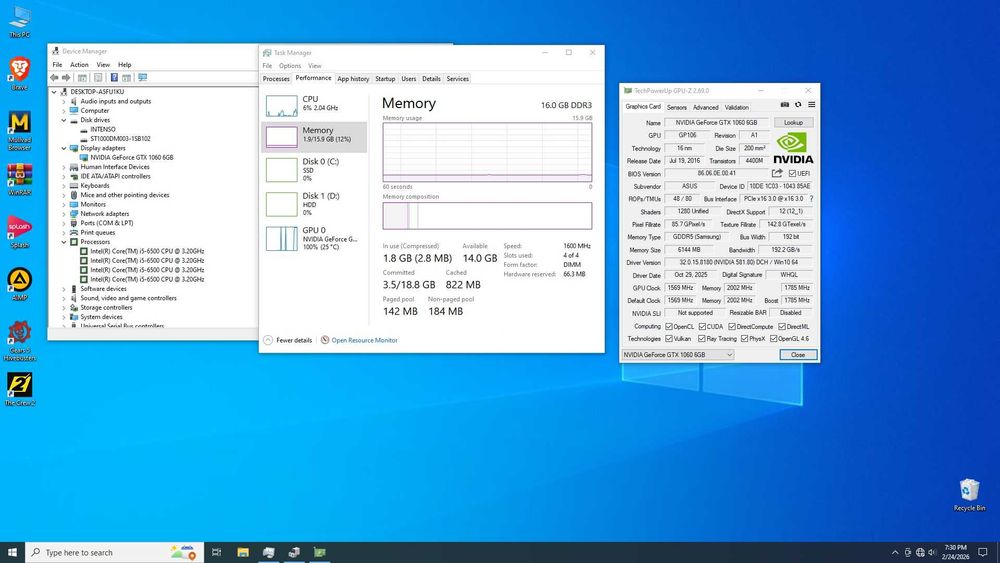Open the notification center icon
The width and height of the screenshot is (1000, 563).
(x=983, y=552)
